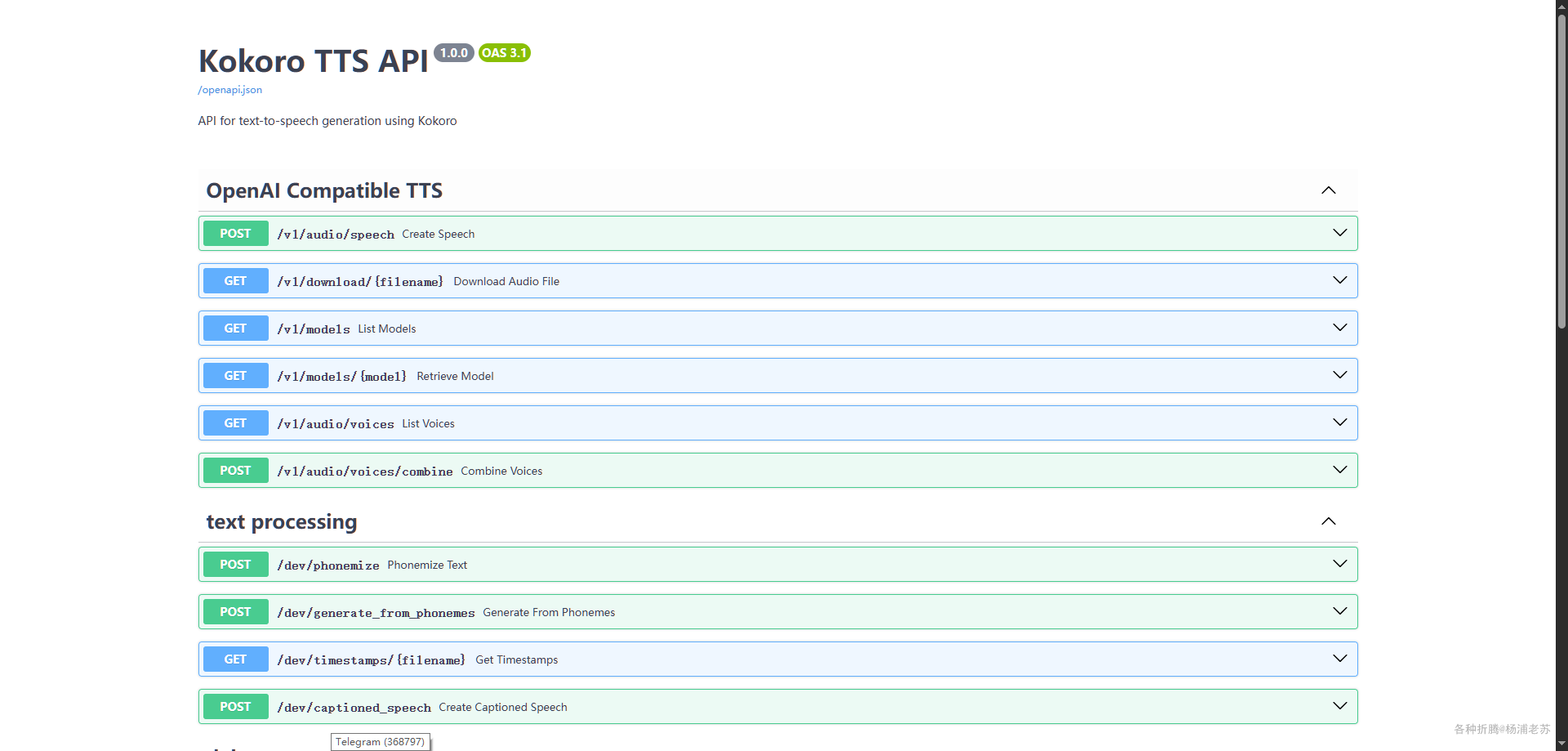
Task: Expand the List Voices endpoint chevron
Action: [x=1340, y=422]
